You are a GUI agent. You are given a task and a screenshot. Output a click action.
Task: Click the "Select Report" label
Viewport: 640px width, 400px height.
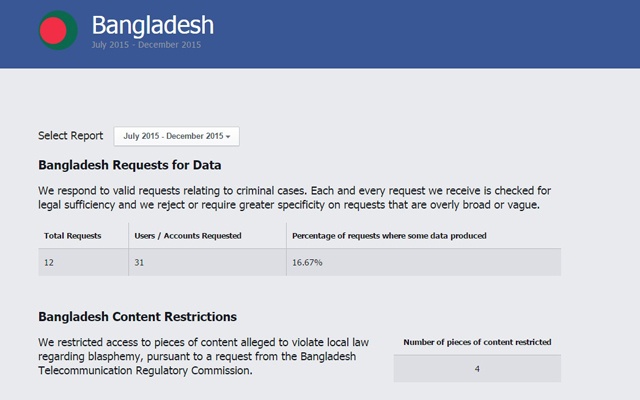[x=70, y=136]
